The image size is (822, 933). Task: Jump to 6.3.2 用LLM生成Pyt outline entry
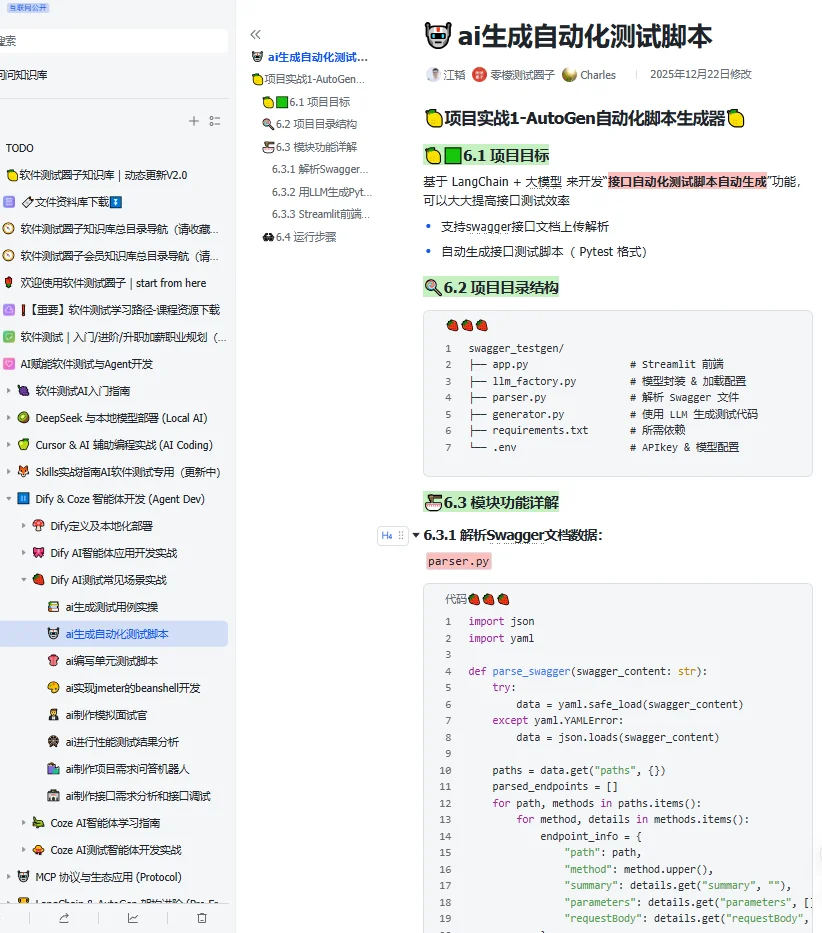click(x=322, y=192)
